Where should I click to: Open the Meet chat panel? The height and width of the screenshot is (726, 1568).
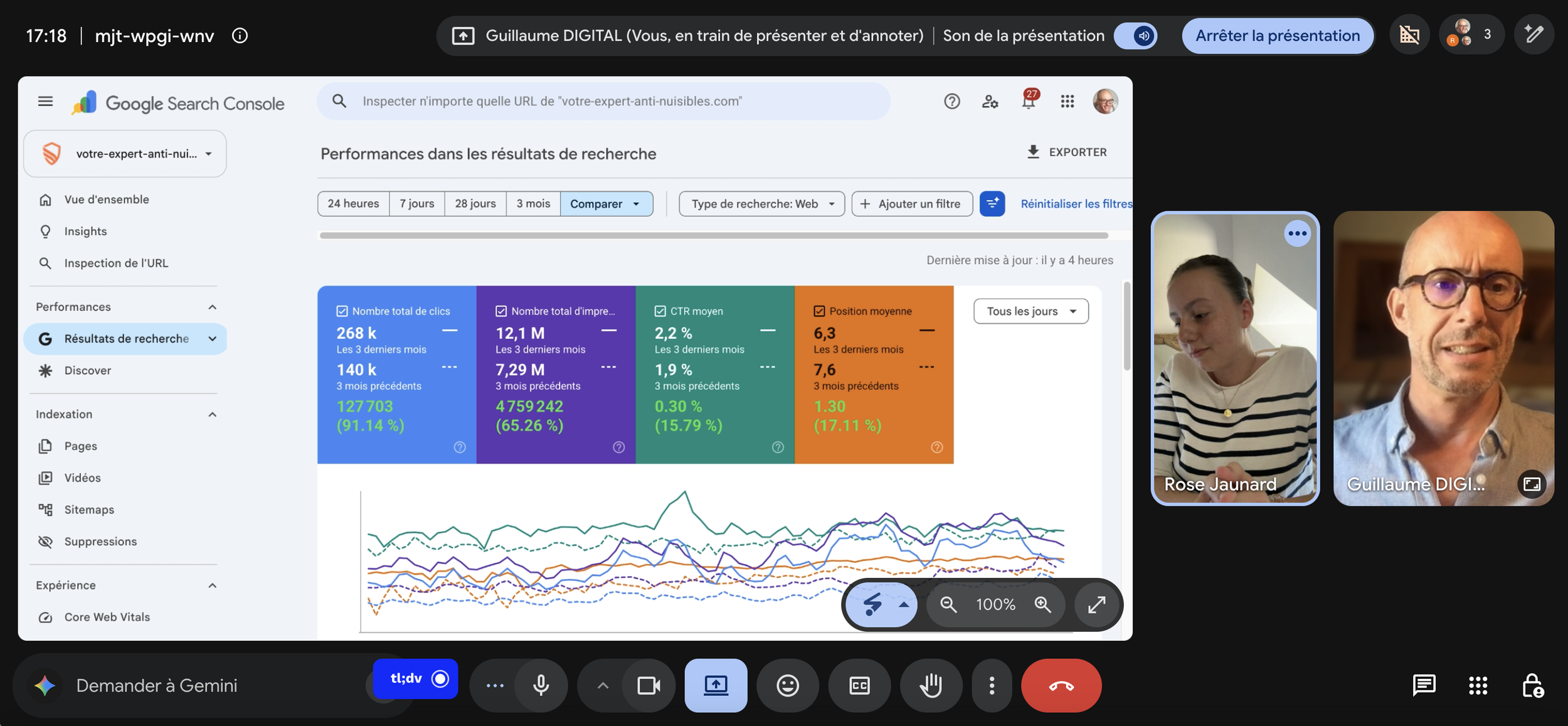coord(1424,685)
